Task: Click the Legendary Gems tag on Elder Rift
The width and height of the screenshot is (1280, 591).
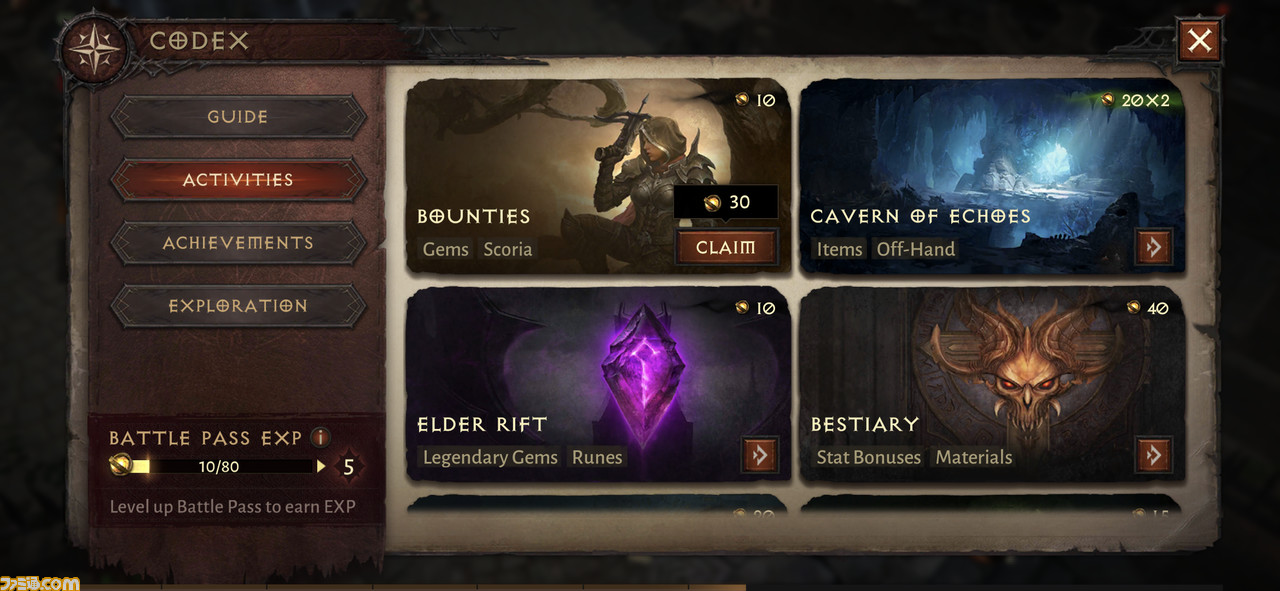Action: pos(490,457)
